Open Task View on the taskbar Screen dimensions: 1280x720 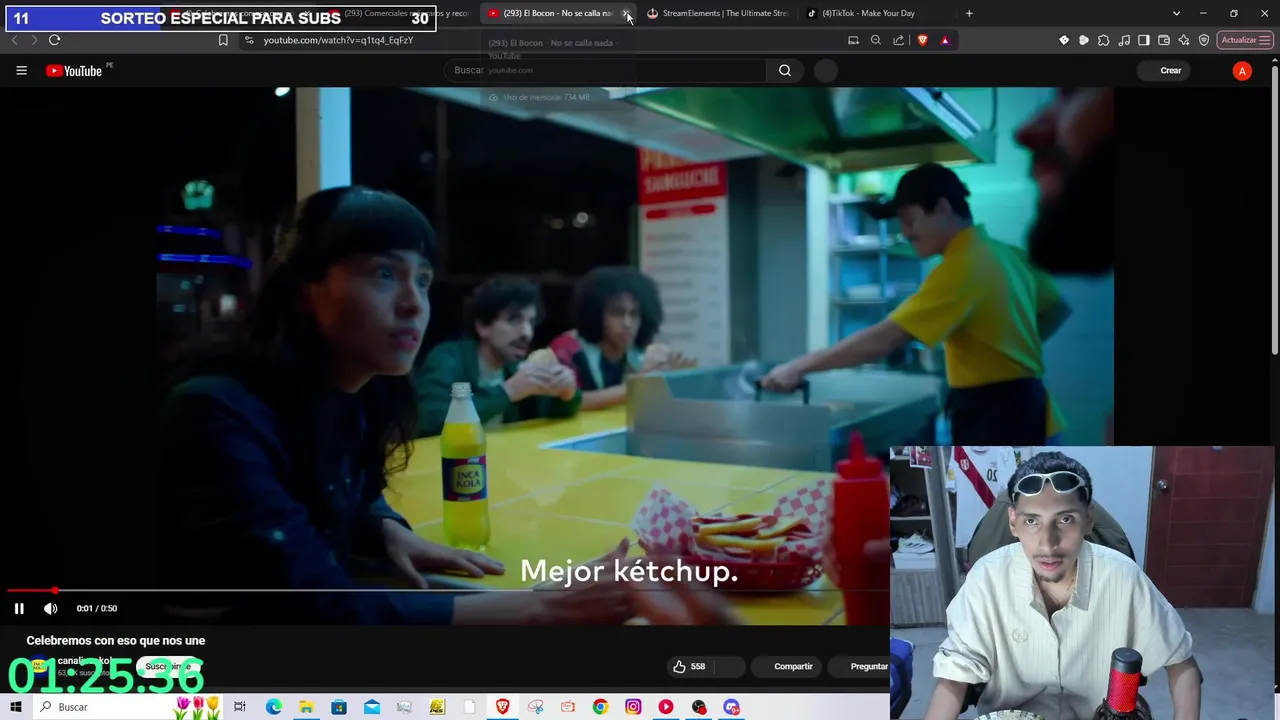(240, 707)
